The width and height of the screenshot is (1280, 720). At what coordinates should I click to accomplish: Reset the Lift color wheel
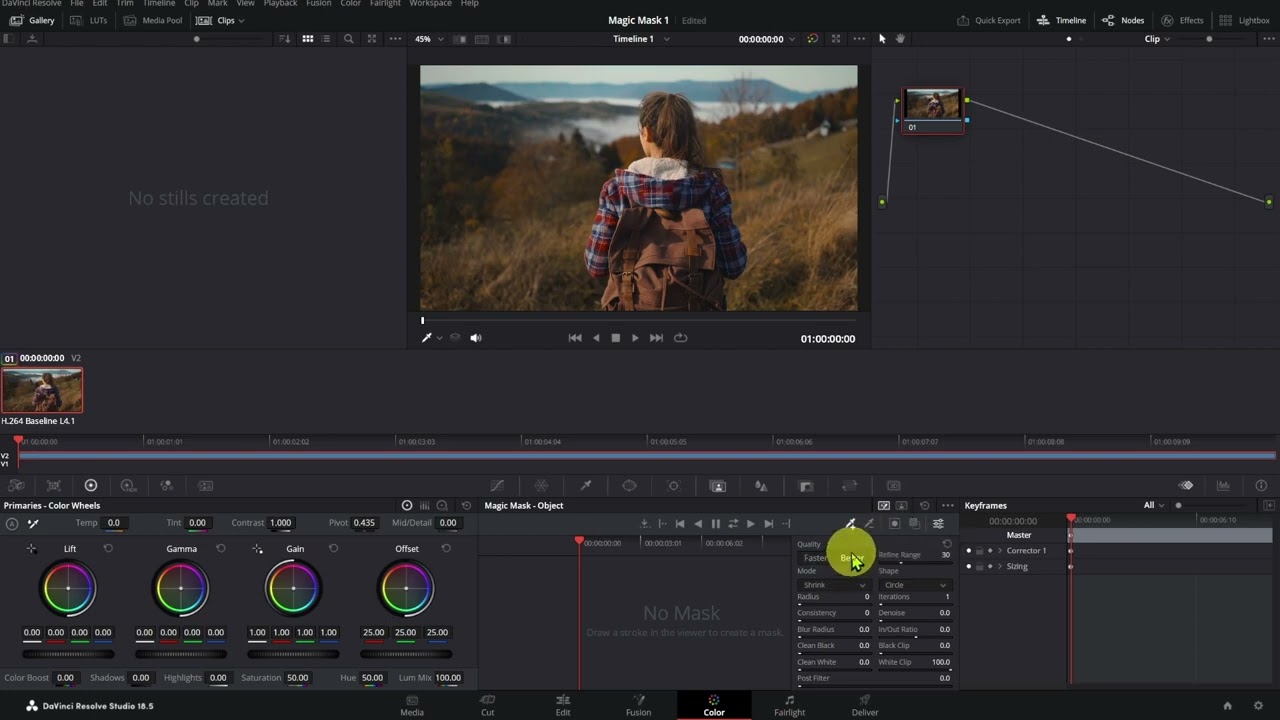[108, 548]
